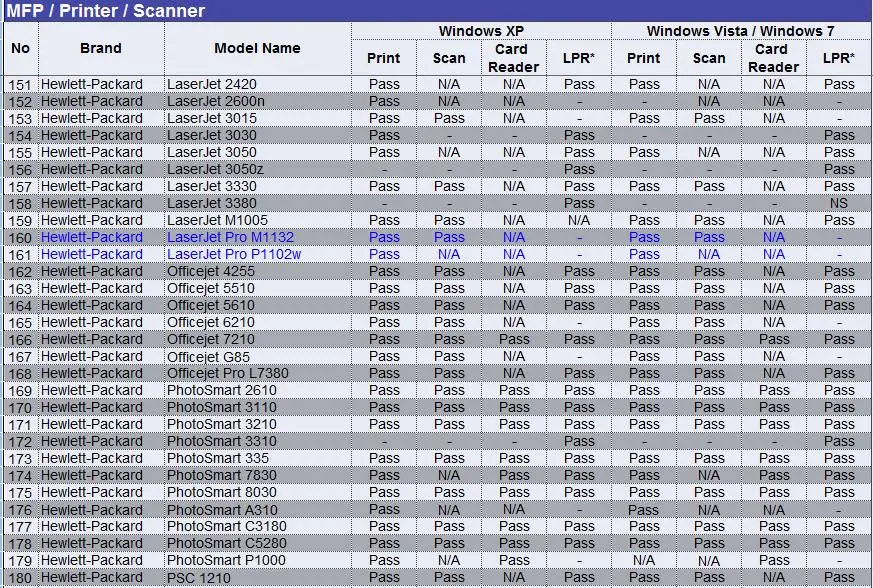Select PhotoSmart 7830 model name
This screenshot has height=588, width=873.
point(222,475)
